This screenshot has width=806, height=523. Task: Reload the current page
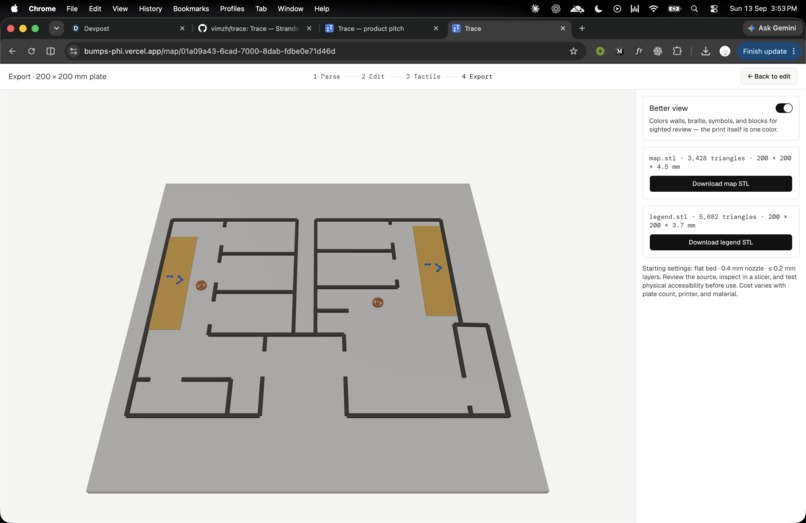point(31,51)
